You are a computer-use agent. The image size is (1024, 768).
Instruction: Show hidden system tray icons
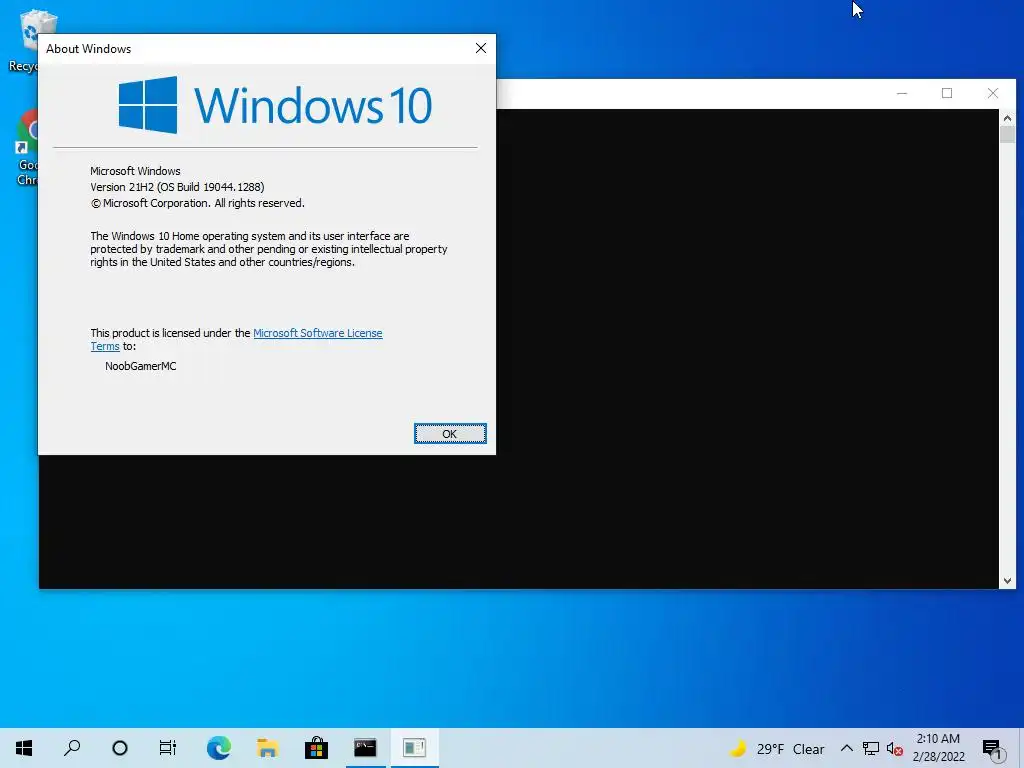click(x=846, y=748)
